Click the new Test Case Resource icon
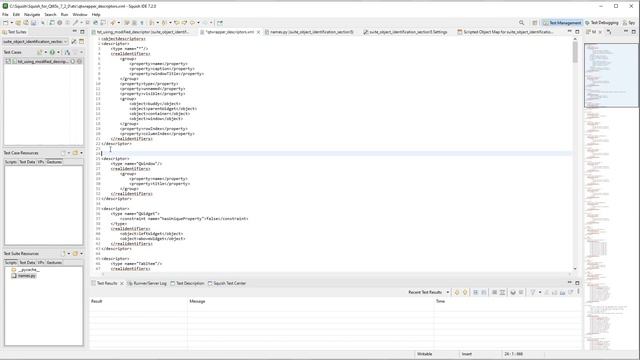 [x=63, y=153]
